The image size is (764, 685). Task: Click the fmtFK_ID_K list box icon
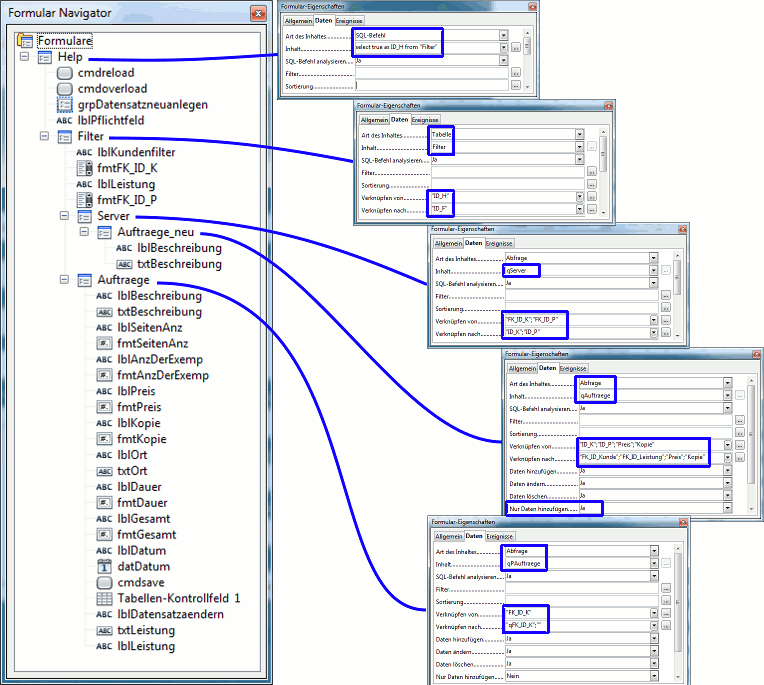click(x=85, y=168)
